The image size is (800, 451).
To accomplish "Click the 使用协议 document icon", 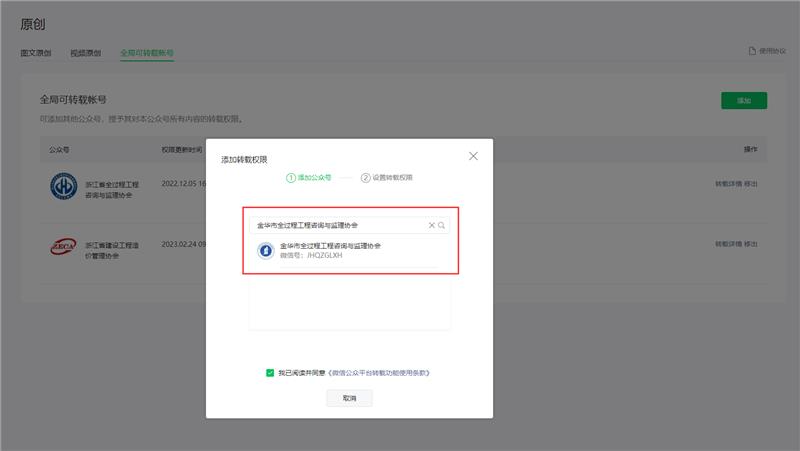I will point(752,51).
